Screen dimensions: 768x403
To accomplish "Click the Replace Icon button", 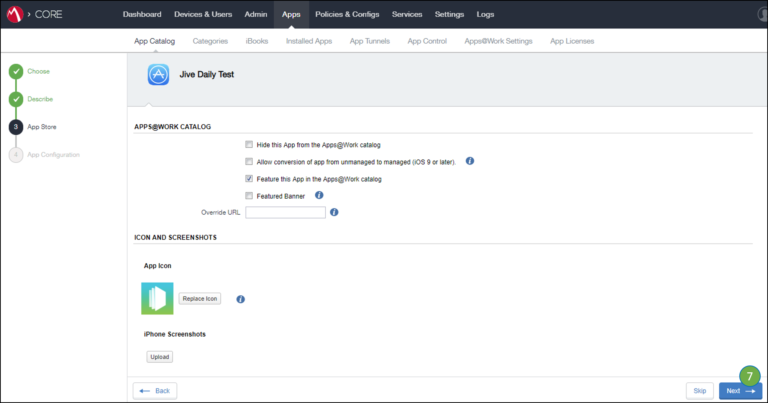I will (200, 299).
